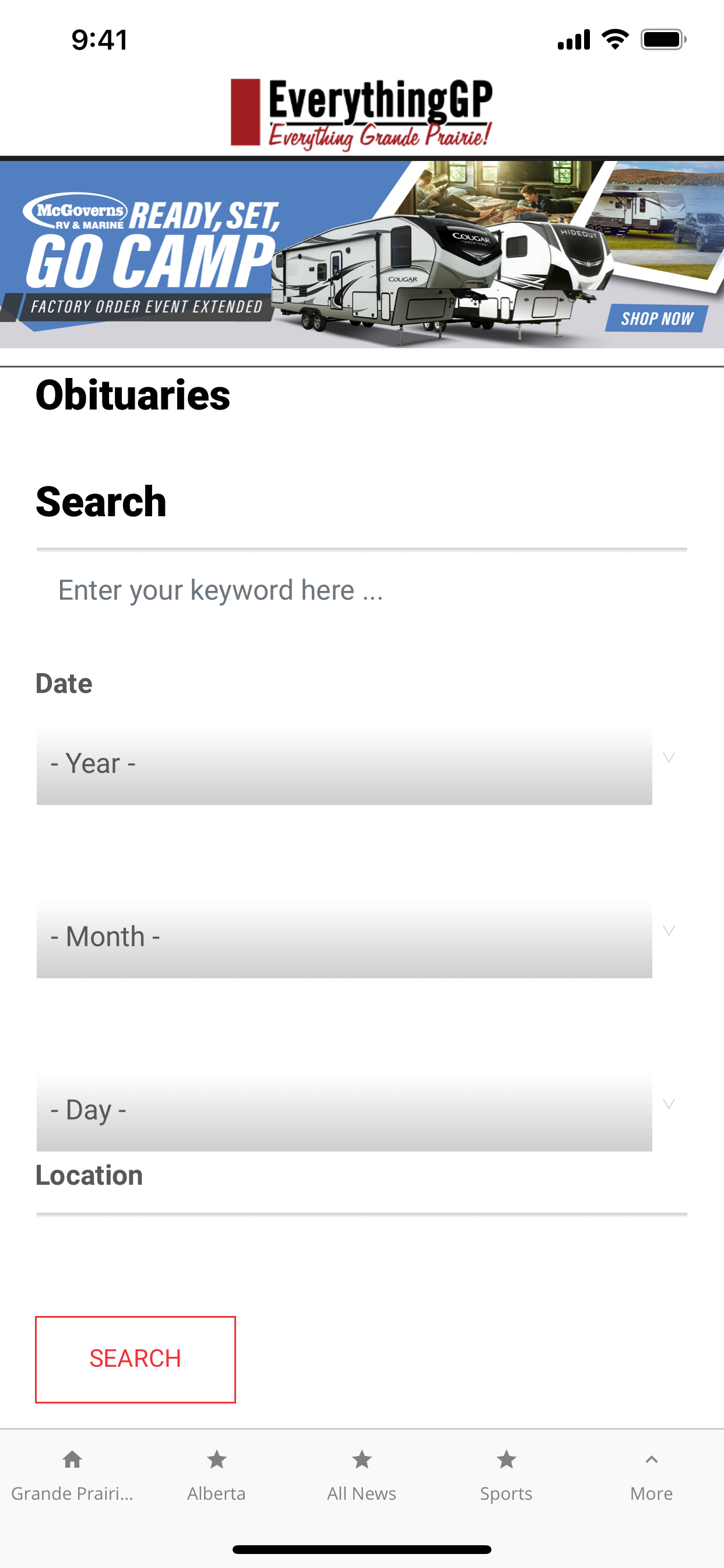Viewport: 724px width, 1568px height.
Task: Open McGoverns RV Go Camp banner
Action: (x=362, y=254)
